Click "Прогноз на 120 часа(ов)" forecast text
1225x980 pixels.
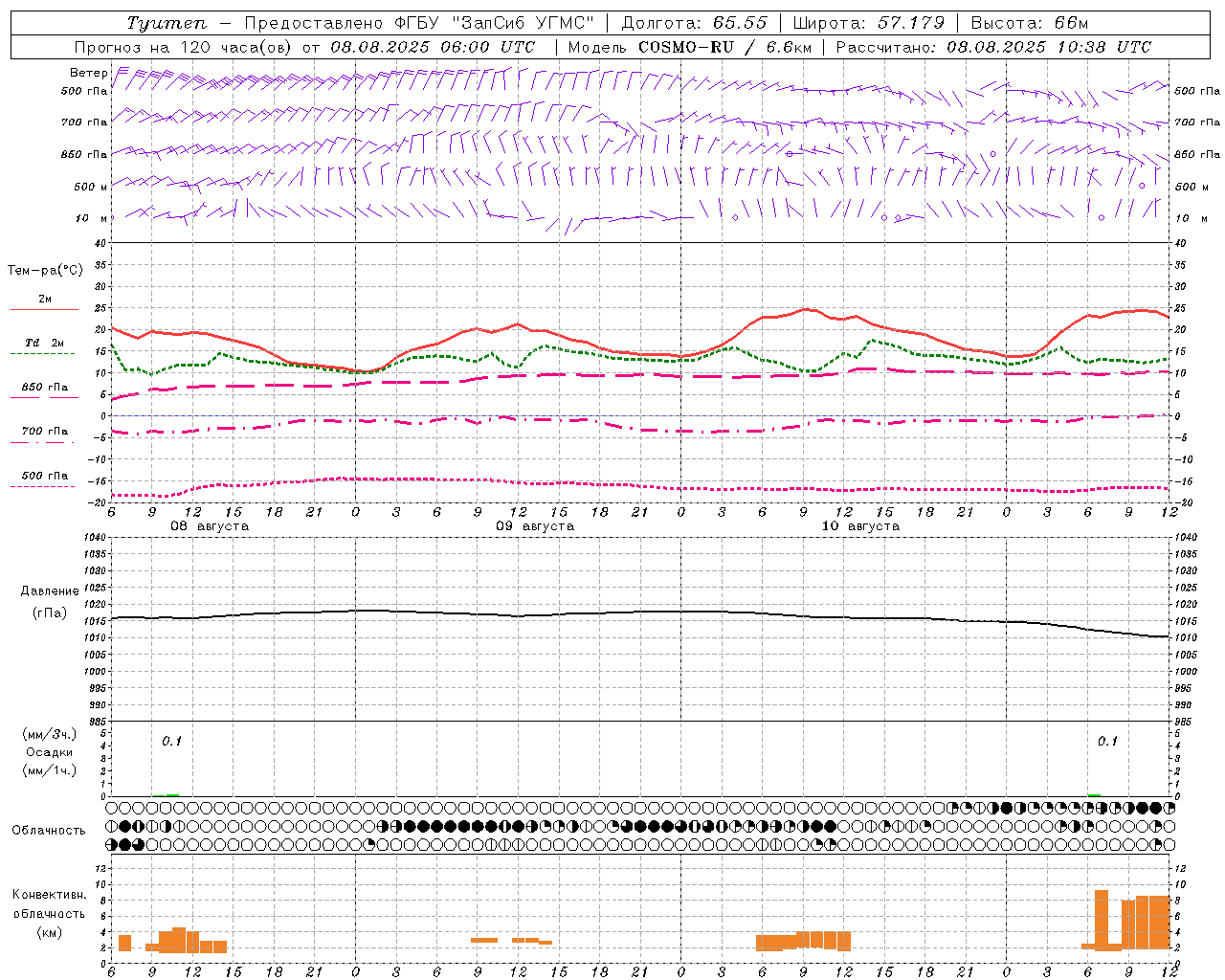click(x=184, y=47)
